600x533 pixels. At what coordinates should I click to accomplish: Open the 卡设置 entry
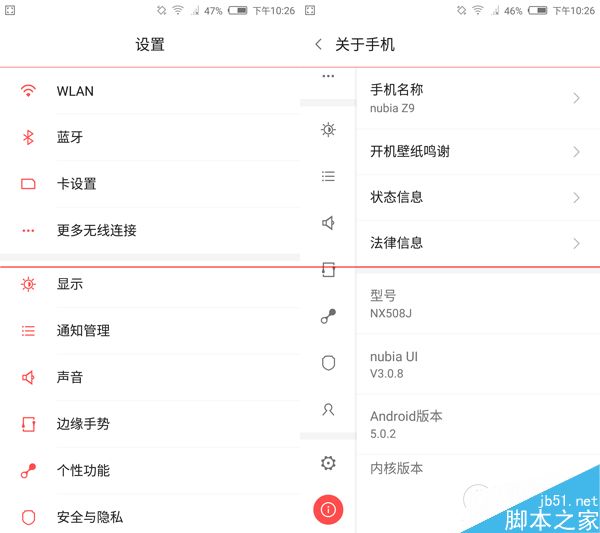pyautogui.click(x=150, y=184)
